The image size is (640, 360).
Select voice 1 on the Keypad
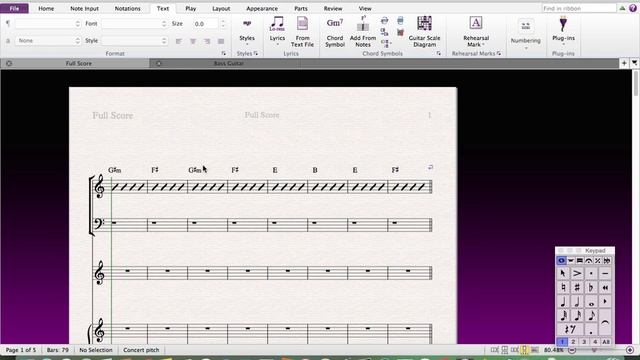point(562,342)
